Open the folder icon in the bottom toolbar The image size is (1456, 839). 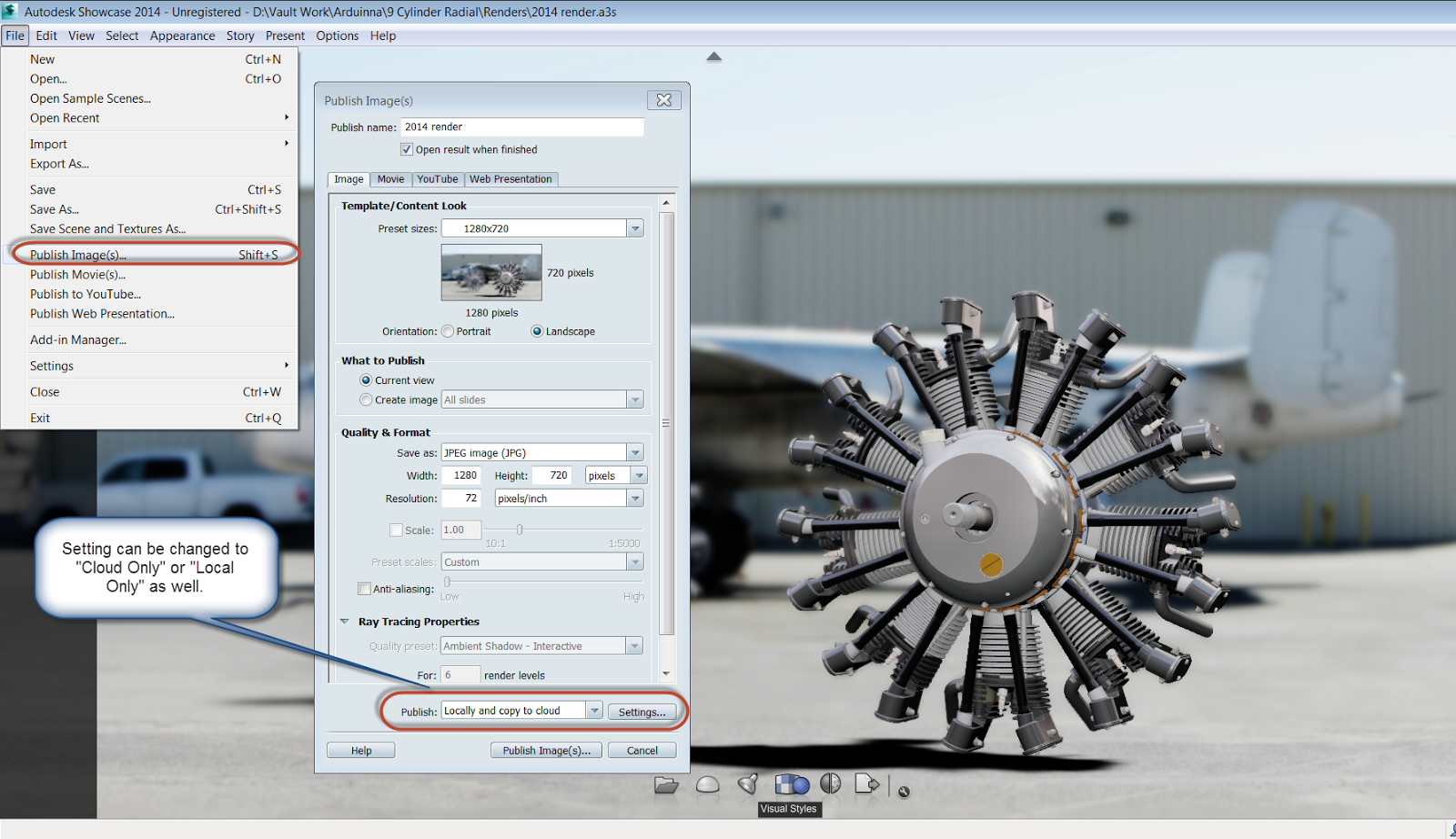pos(666,784)
